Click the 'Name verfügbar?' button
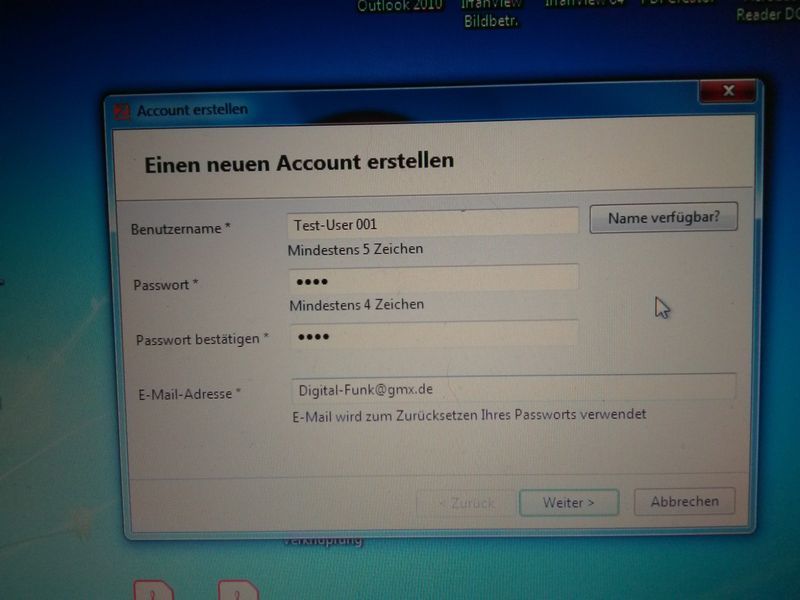 [x=663, y=218]
